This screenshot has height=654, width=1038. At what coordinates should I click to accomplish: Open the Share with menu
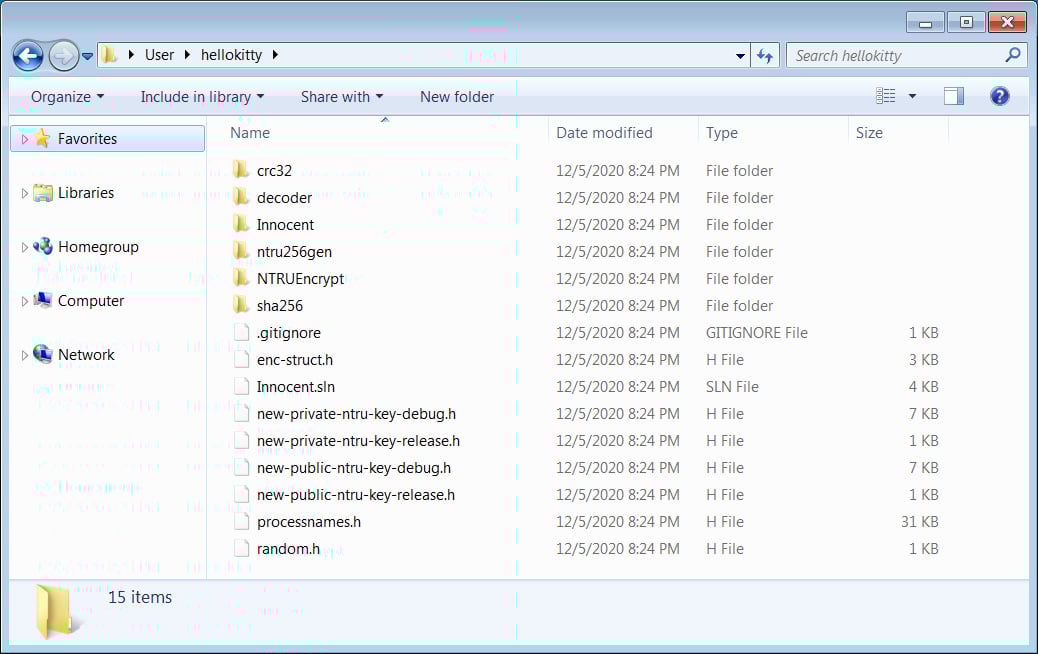coord(342,97)
